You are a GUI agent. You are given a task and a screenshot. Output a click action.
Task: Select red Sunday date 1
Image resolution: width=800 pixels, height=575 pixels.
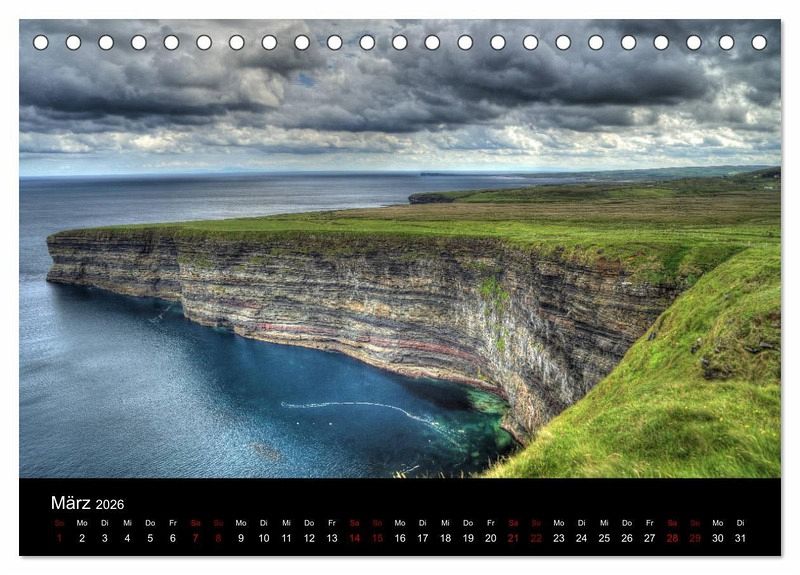(x=59, y=538)
